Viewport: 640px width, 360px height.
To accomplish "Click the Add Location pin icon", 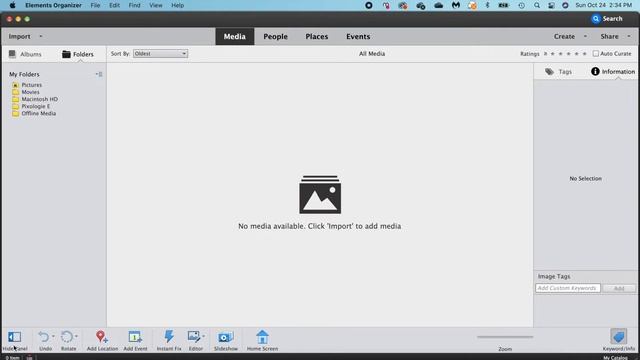I will coord(102,337).
